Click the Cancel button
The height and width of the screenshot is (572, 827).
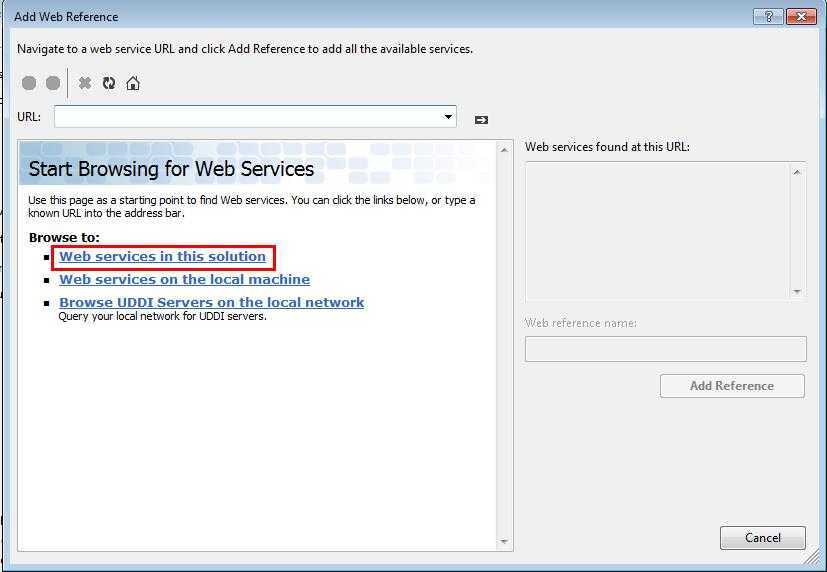click(763, 538)
